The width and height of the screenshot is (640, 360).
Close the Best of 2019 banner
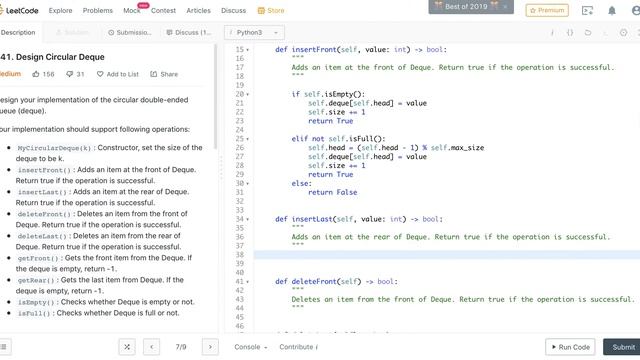[505, 7]
